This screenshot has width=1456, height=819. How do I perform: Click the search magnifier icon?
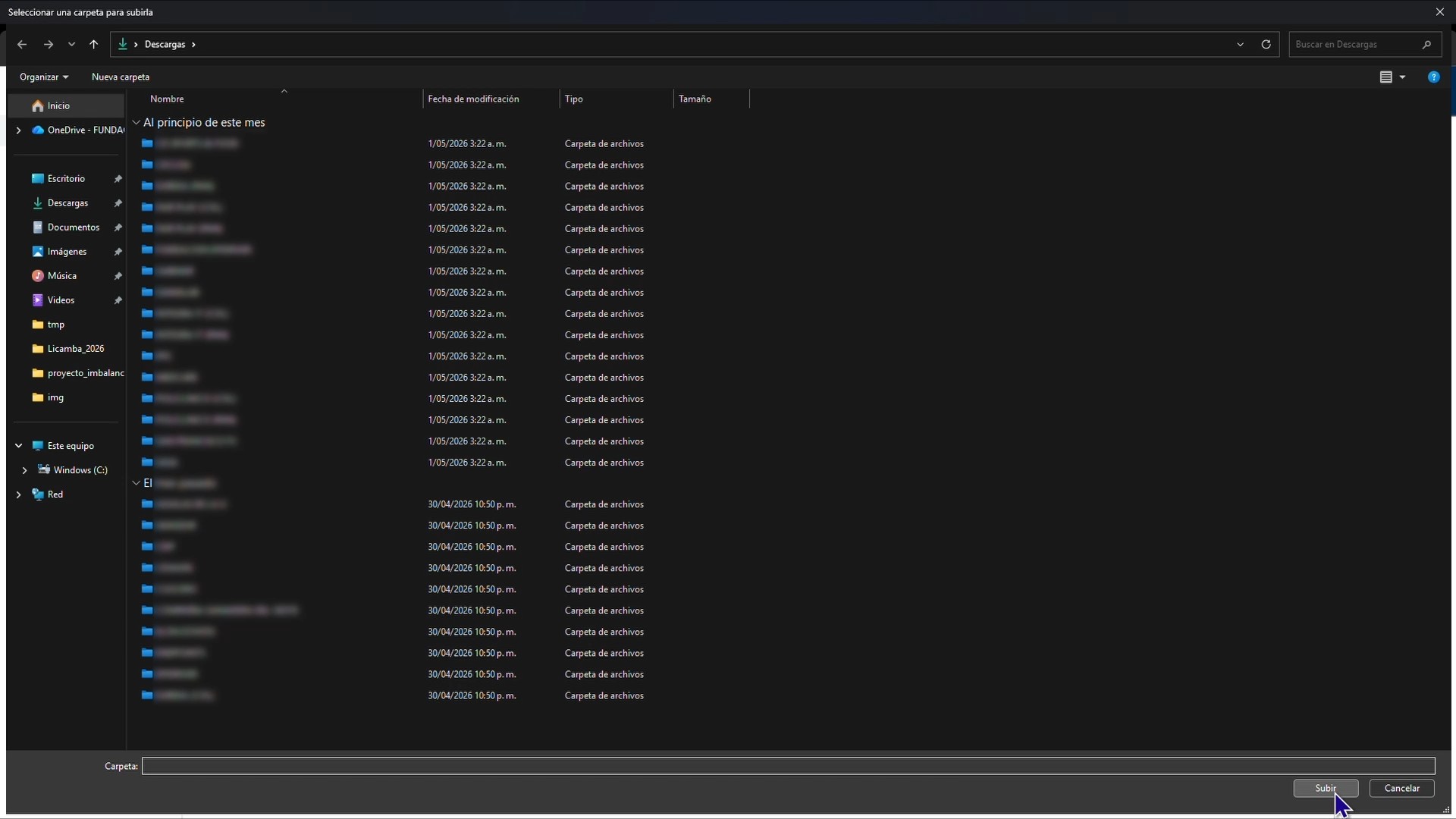pos(1426,45)
